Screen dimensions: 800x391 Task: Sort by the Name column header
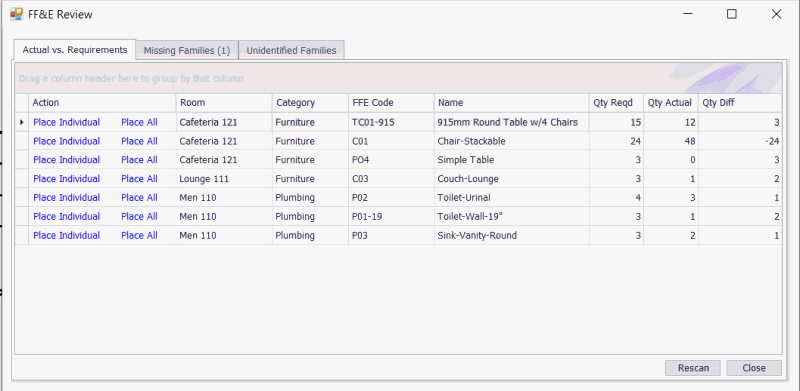pyautogui.click(x=512, y=103)
